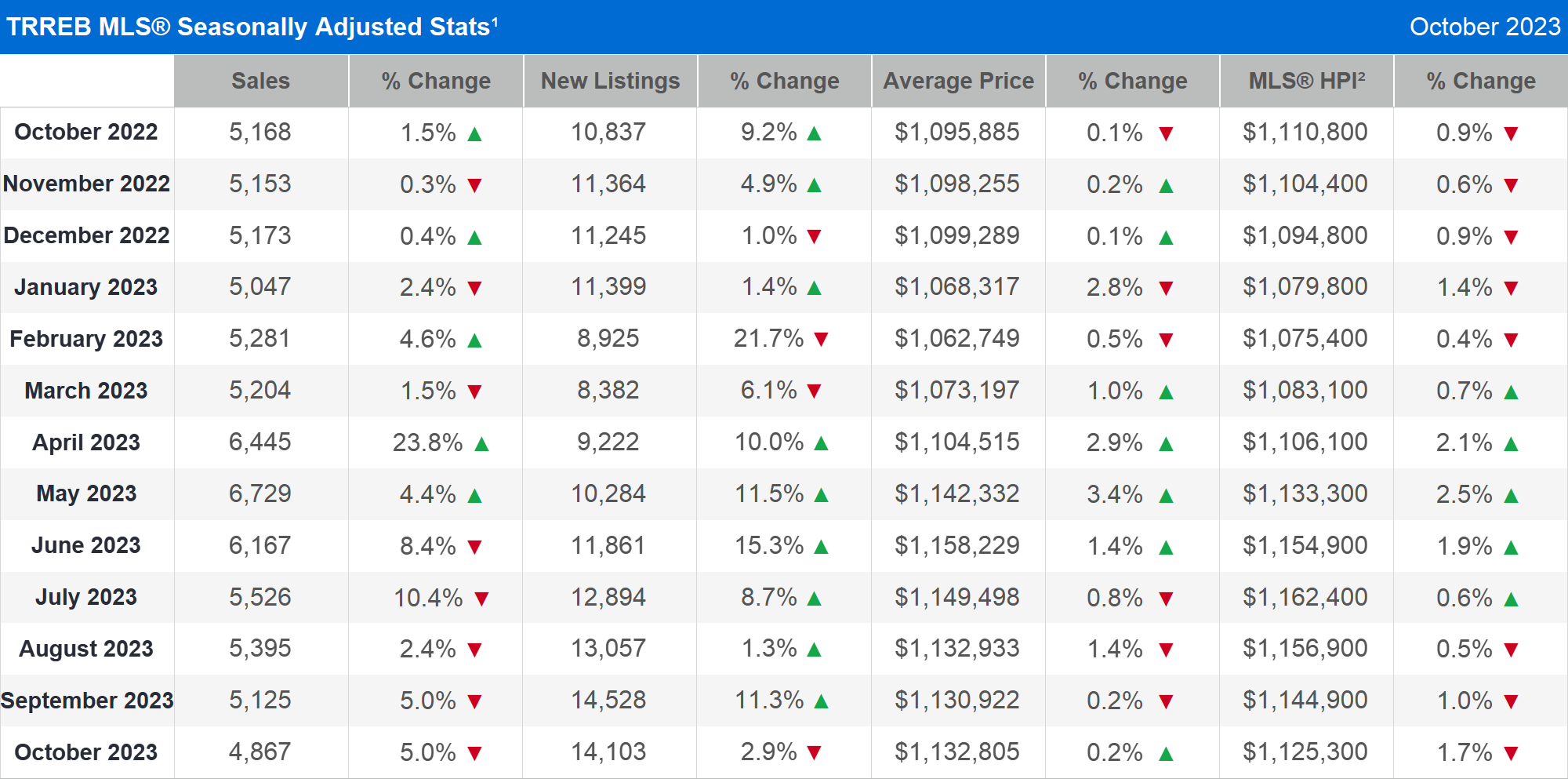Image resolution: width=1568 pixels, height=779 pixels.
Task: Click the October 2023 label in the header bar
Action: coord(1479,27)
